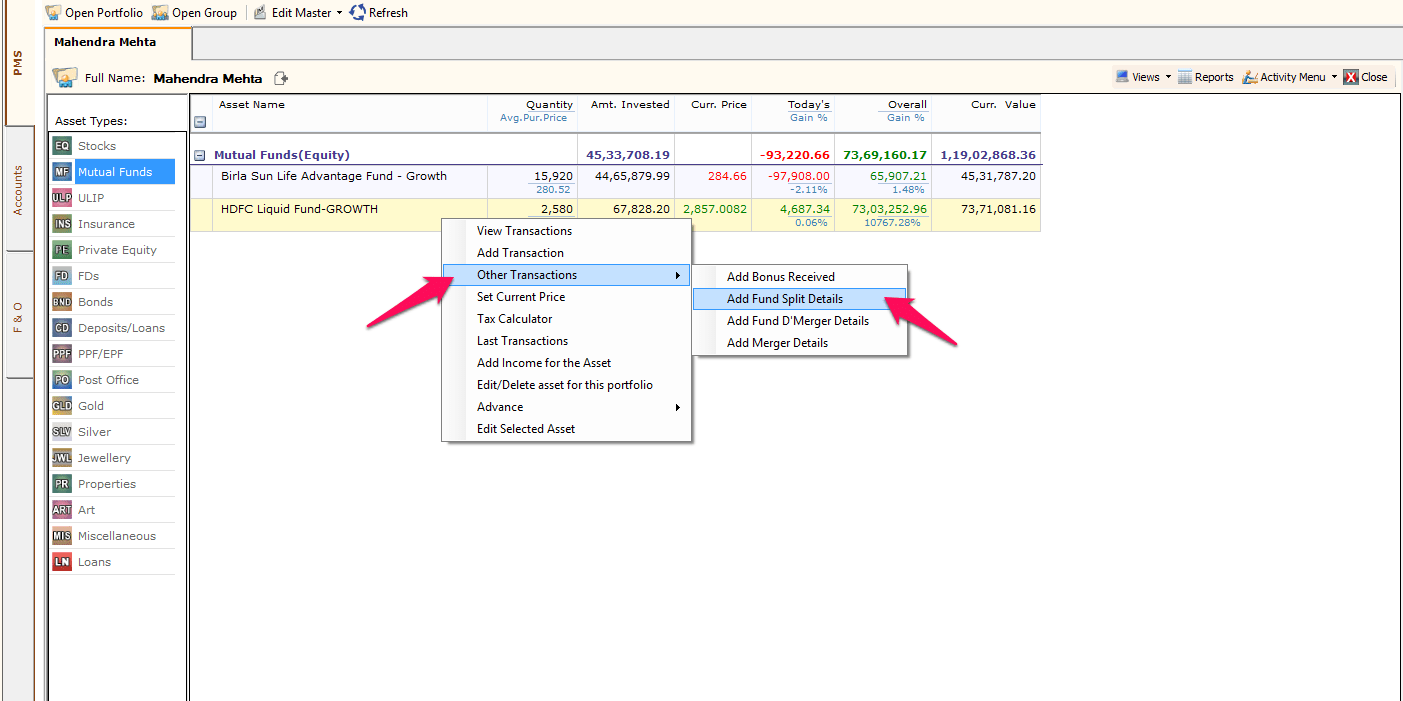
Task: Click the Close button with X
Action: point(1365,77)
